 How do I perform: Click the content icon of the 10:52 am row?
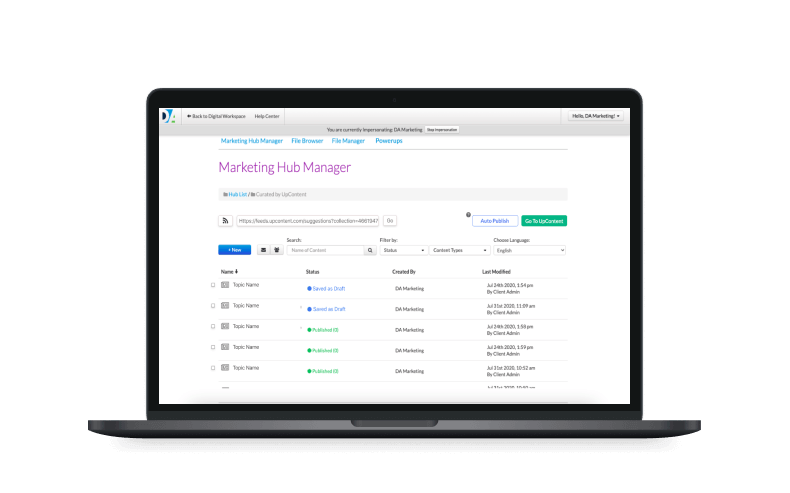225,368
